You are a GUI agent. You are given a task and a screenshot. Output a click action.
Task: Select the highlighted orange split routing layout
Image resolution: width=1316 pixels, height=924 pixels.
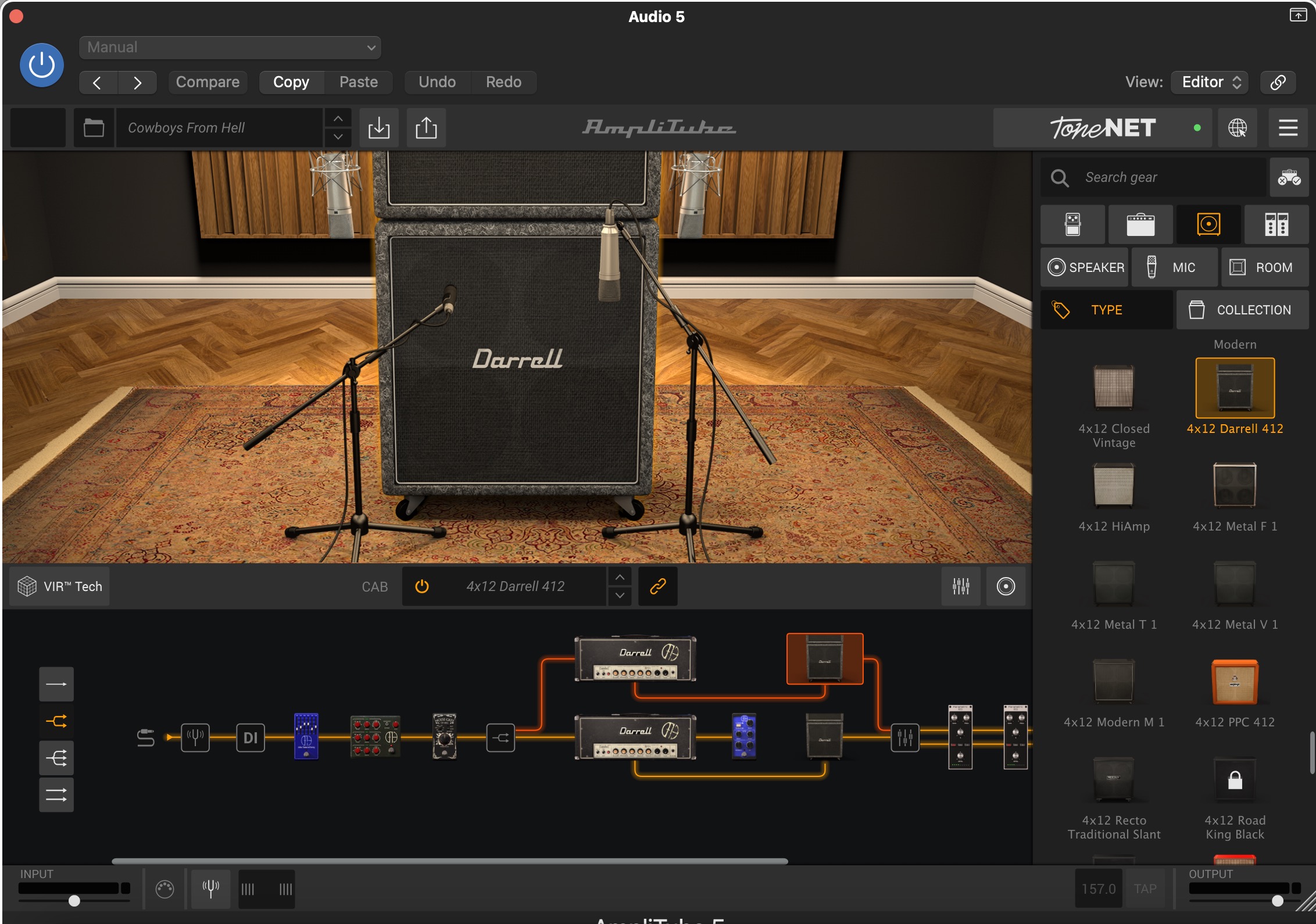56,721
